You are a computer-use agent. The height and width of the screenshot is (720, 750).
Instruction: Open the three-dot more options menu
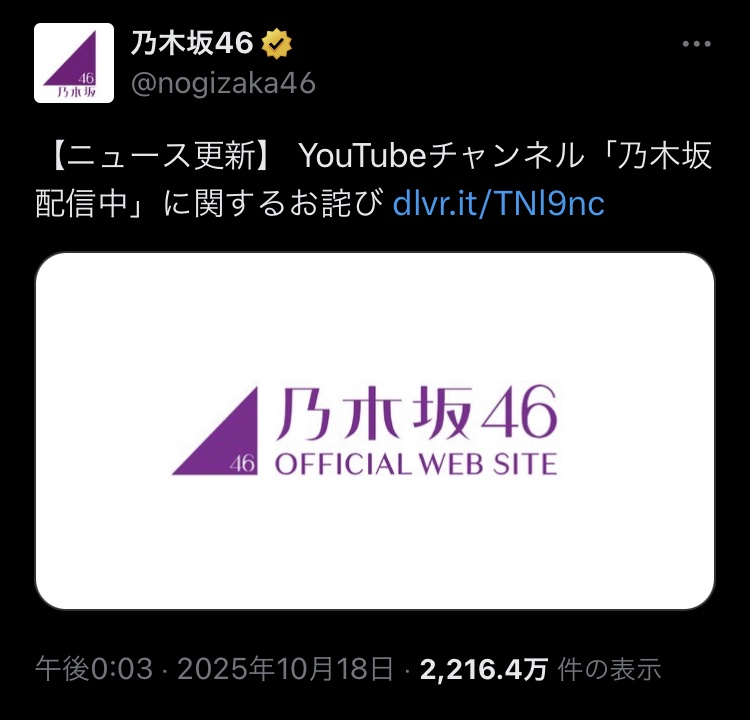point(696,44)
